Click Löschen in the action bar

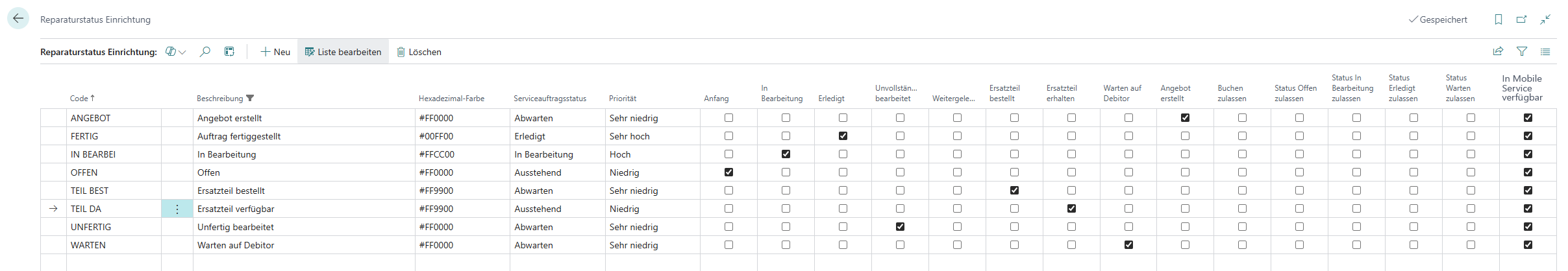click(419, 52)
